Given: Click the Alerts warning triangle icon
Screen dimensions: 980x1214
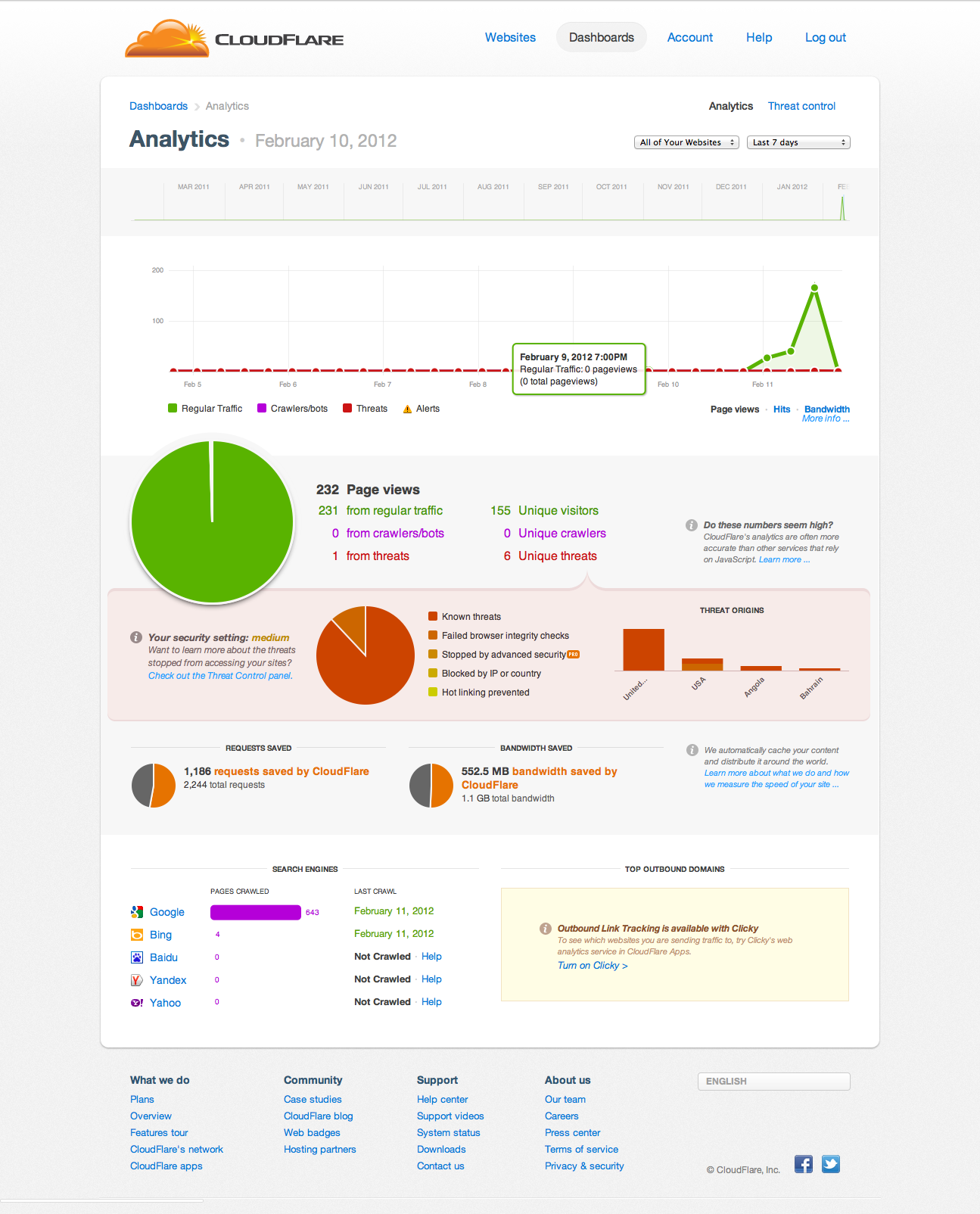Looking at the screenshot, I should 408,409.
